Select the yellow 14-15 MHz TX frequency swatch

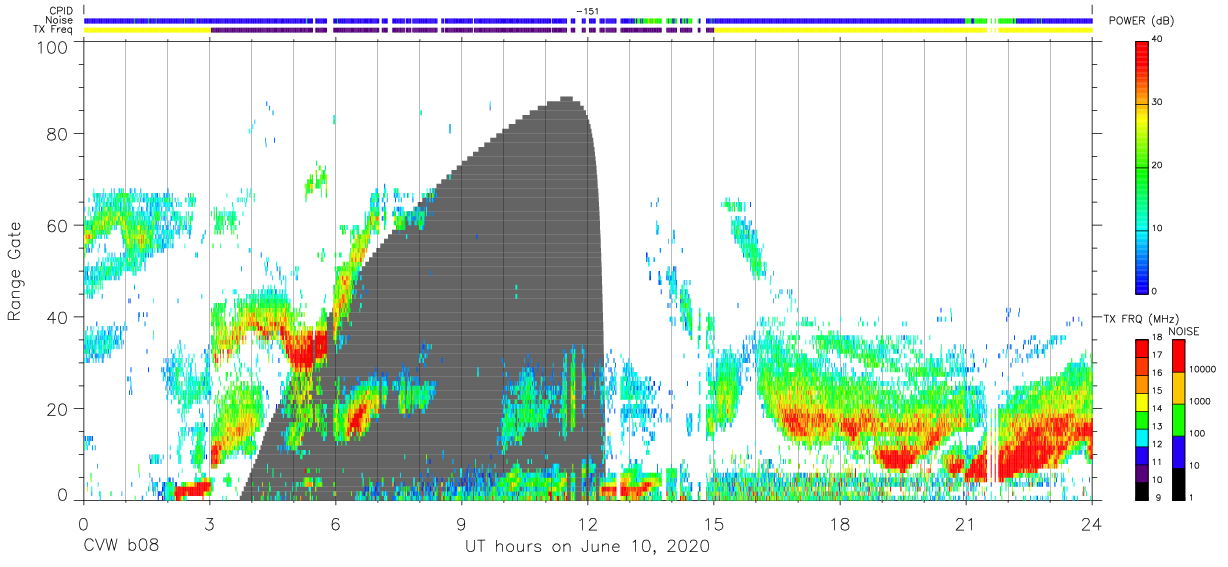1142,402
